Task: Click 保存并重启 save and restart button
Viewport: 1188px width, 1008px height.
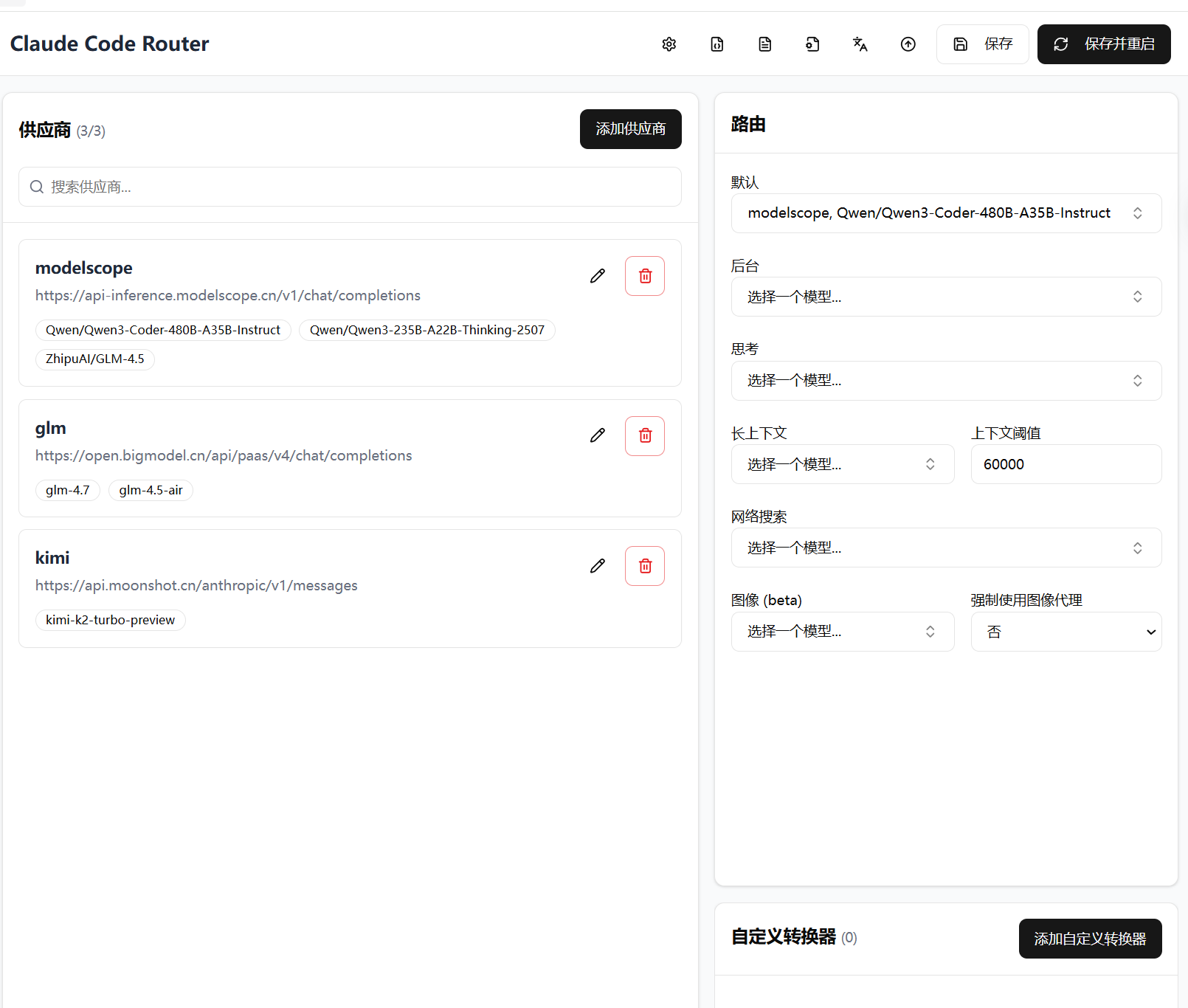Action: [1104, 44]
